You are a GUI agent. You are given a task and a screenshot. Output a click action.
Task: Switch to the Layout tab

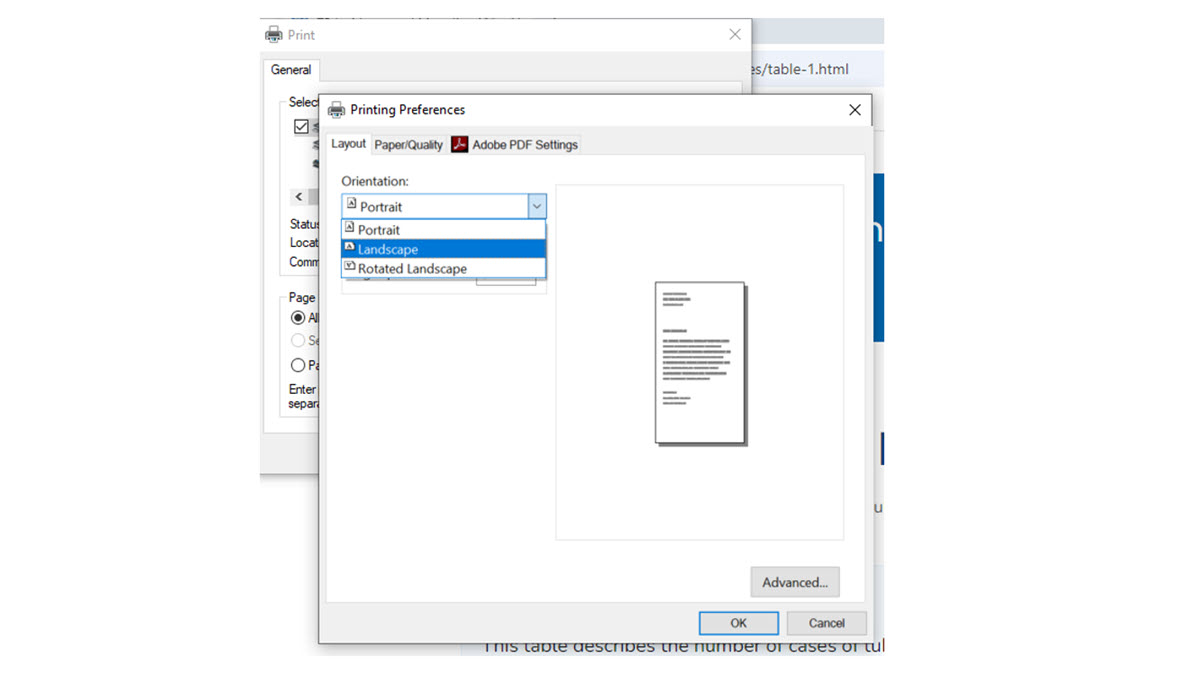pos(348,144)
